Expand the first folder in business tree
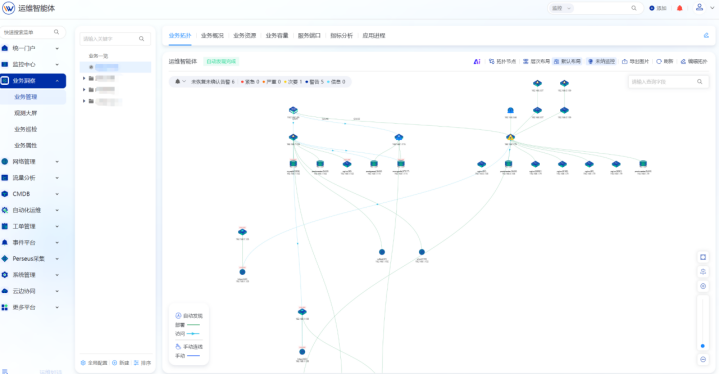The width and height of the screenshot is (720, 374). tap(84, 78)
